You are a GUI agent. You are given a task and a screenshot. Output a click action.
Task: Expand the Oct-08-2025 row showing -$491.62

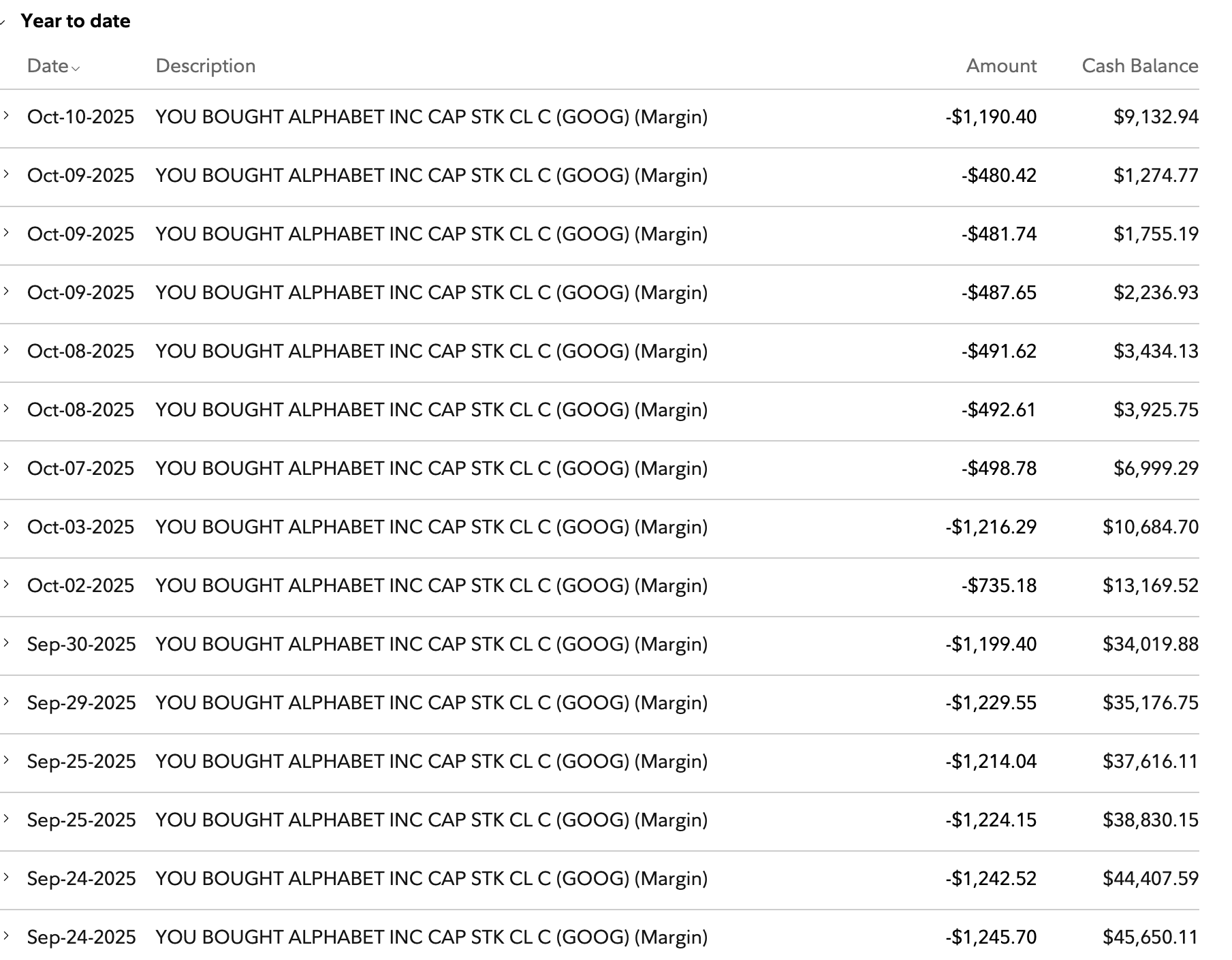tap(7, 351)
